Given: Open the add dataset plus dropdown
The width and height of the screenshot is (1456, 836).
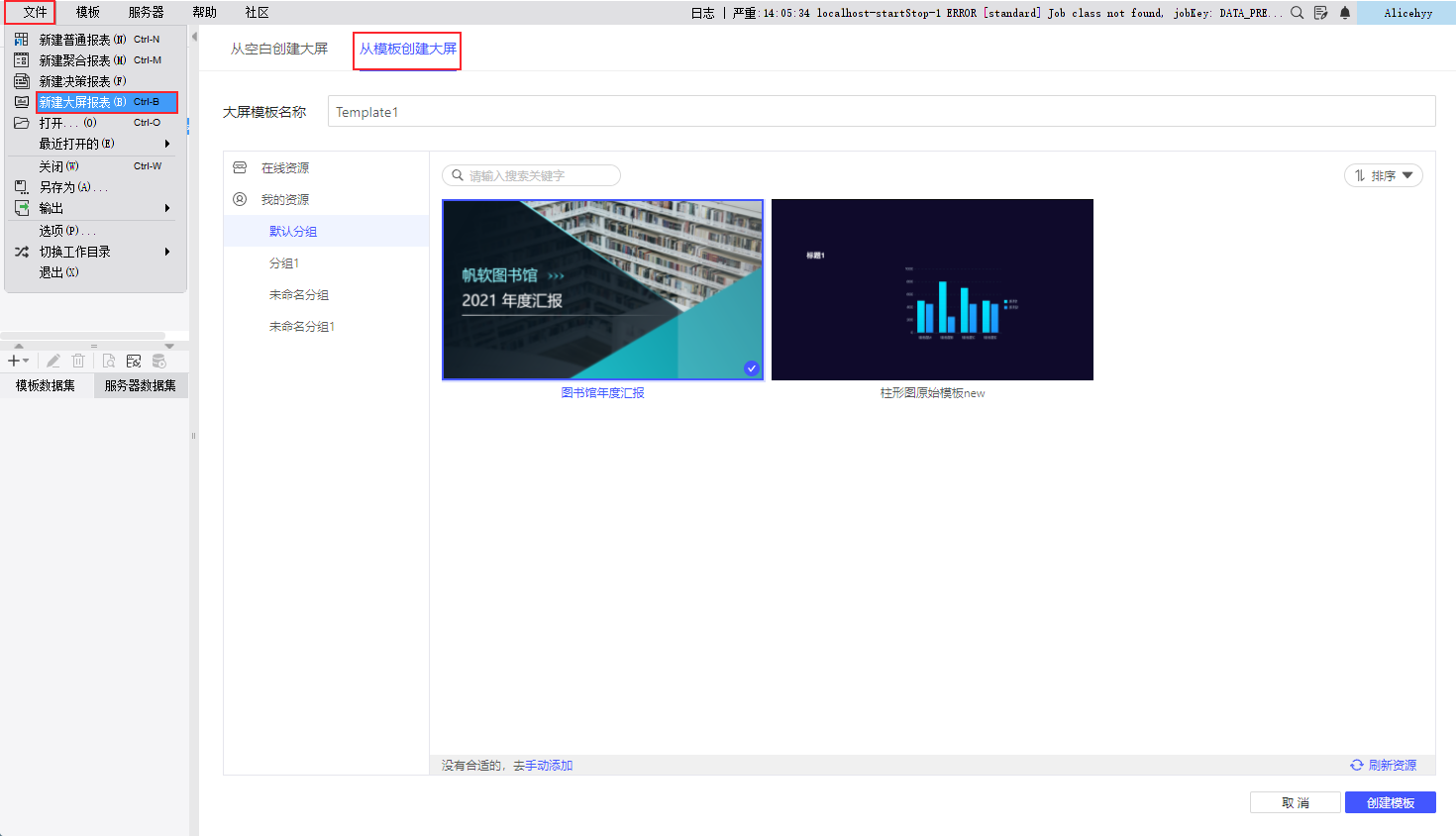Looking at the screenshot, I should click(18, 361).
